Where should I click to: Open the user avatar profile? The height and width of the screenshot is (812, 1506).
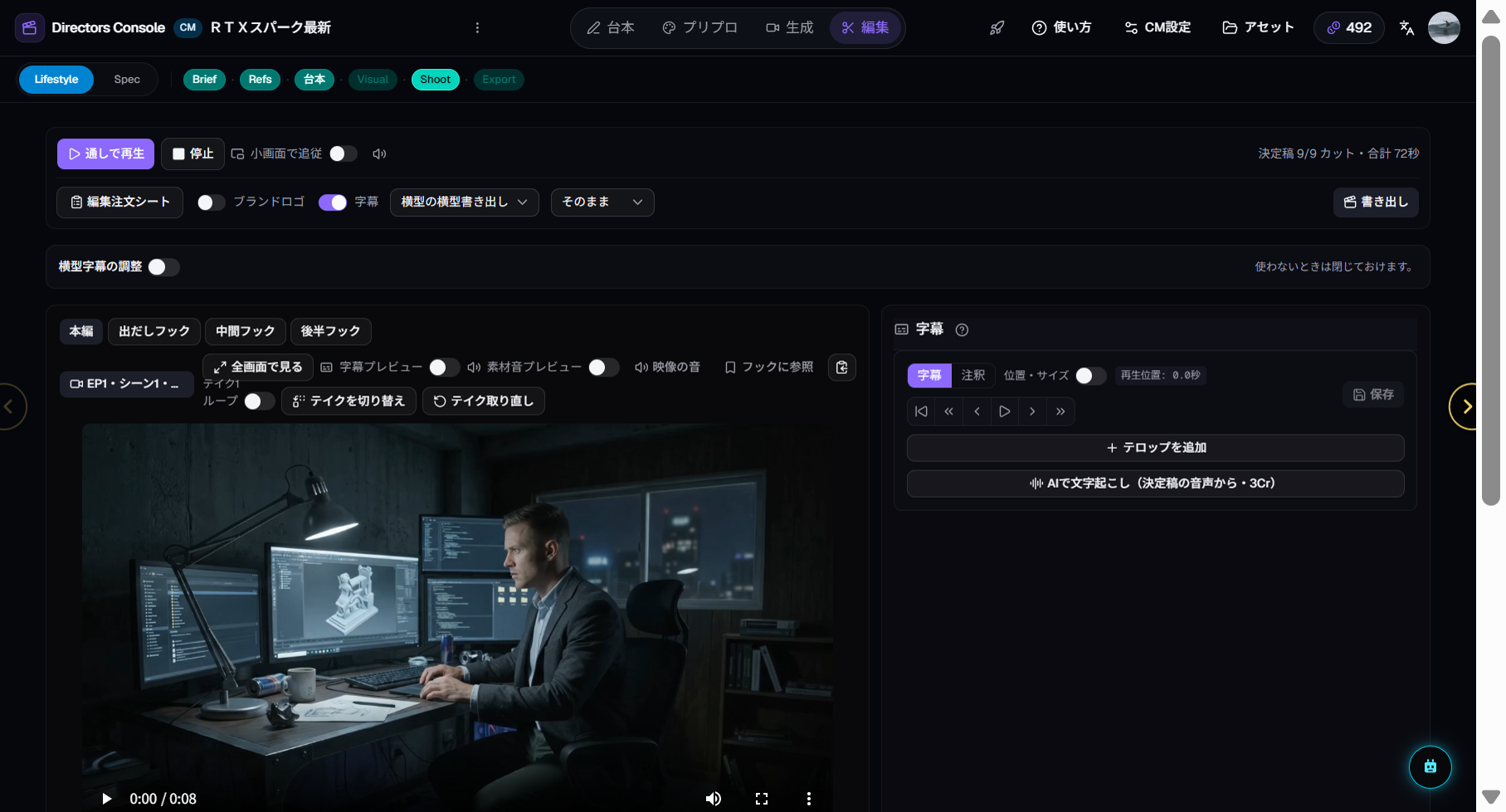1444,27
